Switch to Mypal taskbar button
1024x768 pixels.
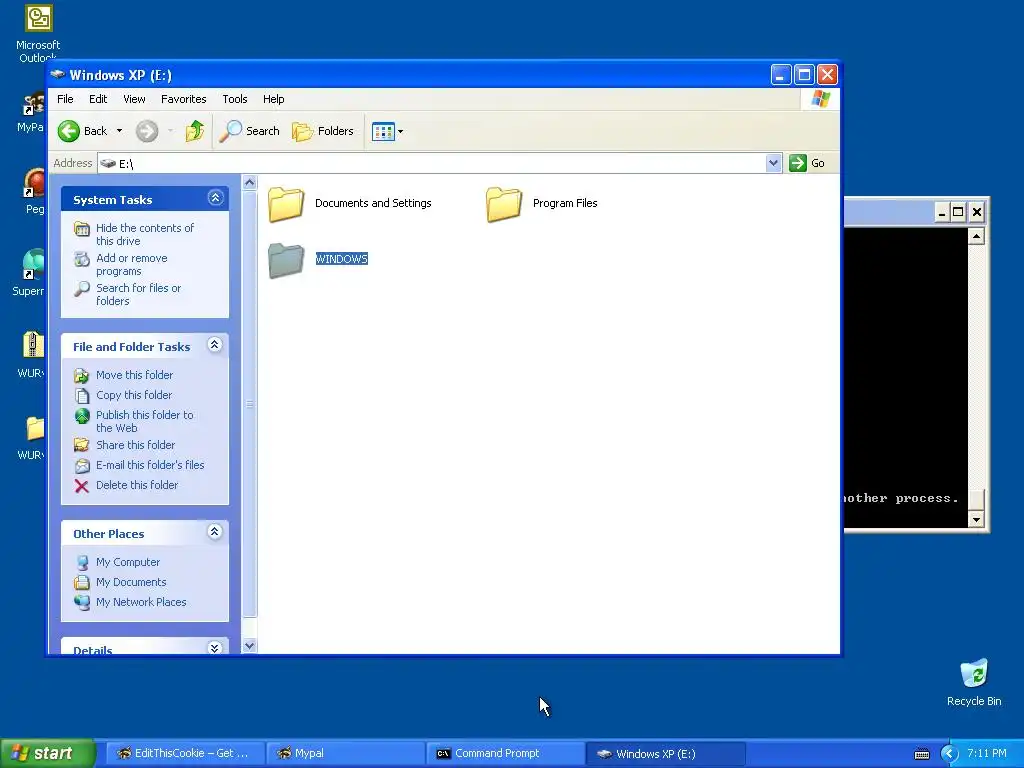pyautogui.click(x=345, y=754)
